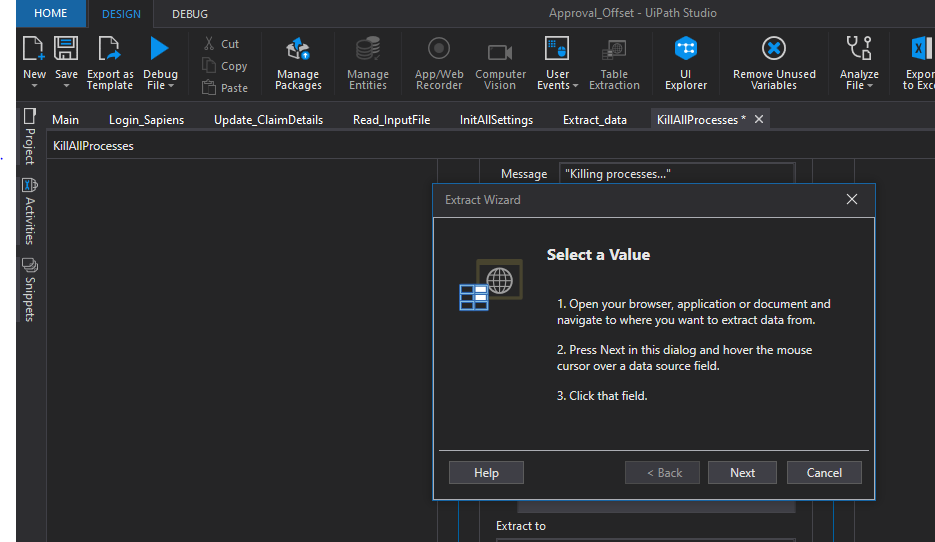
Task: Open the Login_Sapiens workflow tab
Action: 146,119
